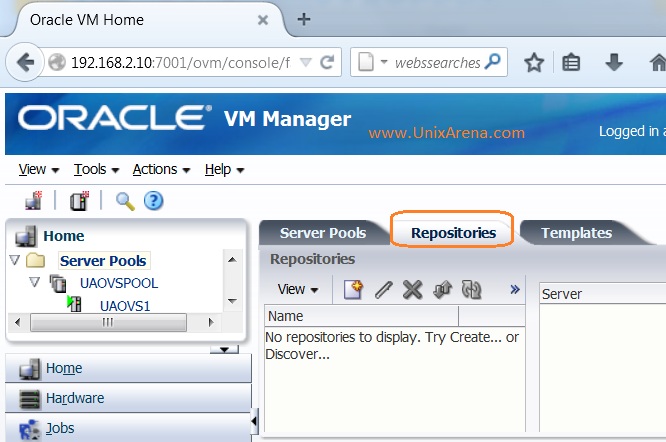Click the webssearches search field
Screen dimensions: 666x442
[x=437, y=63]
